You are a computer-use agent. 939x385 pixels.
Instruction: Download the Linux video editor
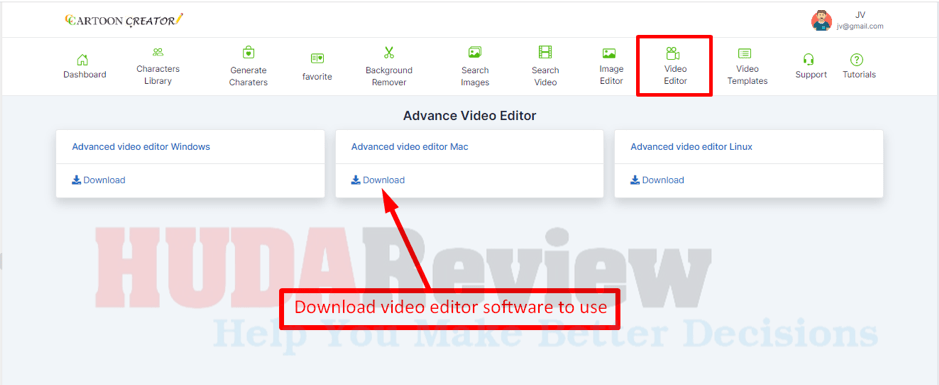click(x=657, y=180)
